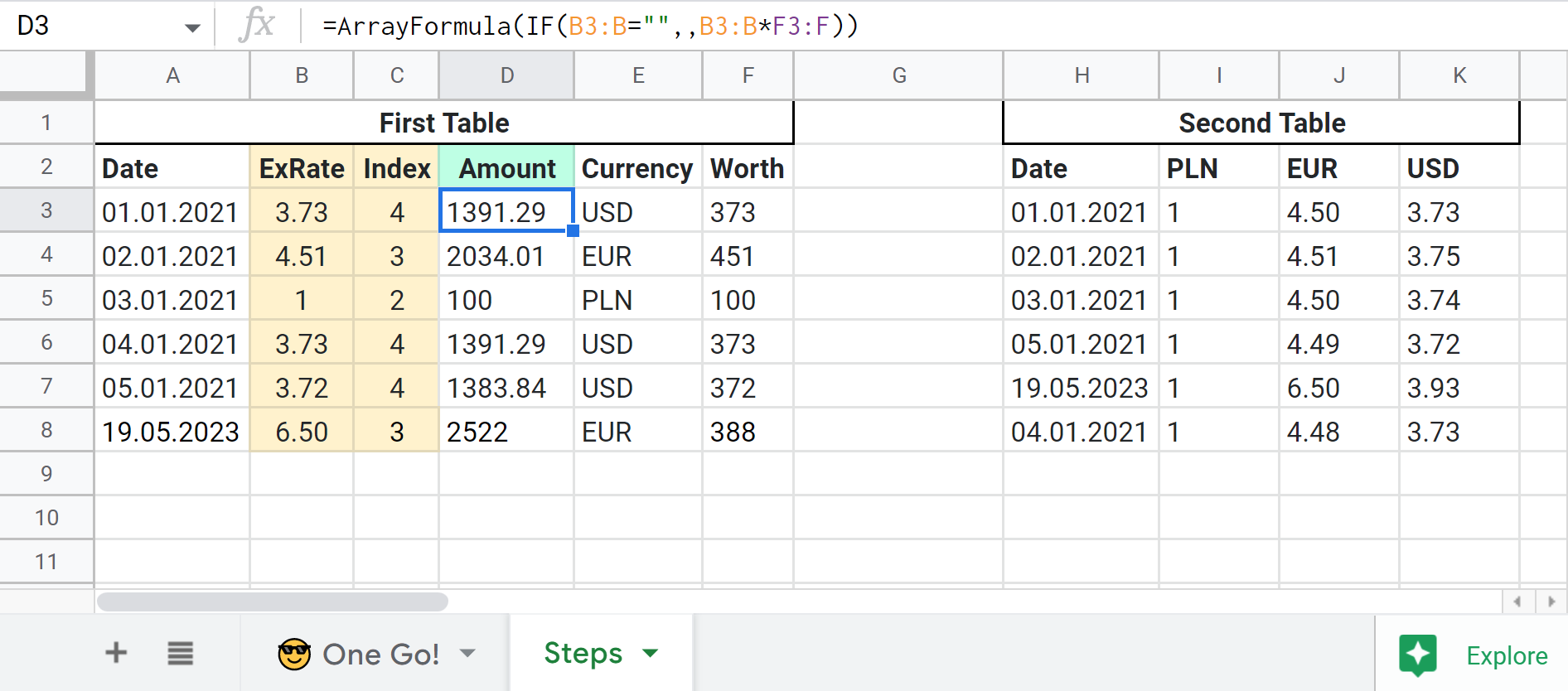This screenshot has width=1568, height=691.
Task: Open the One Go! tab dropdown arrow
Action: (467, 654)
